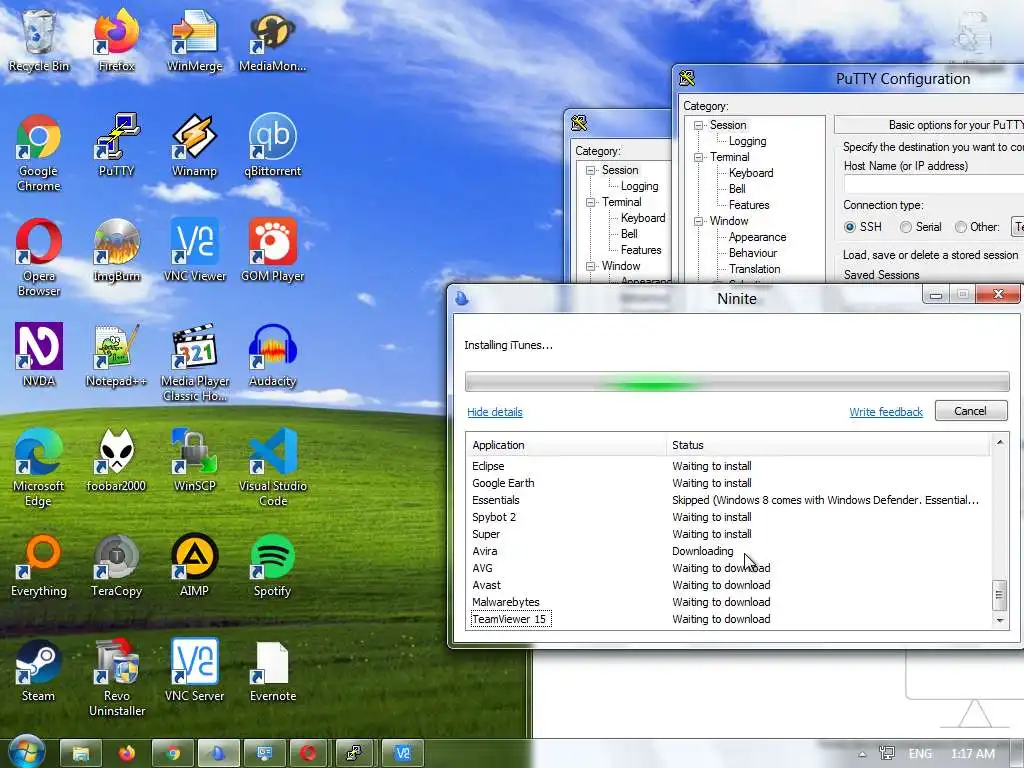Open the WinSCP desktop shortcut
The width and height of the screenshot is (1024, 768).
pos(195,460)
